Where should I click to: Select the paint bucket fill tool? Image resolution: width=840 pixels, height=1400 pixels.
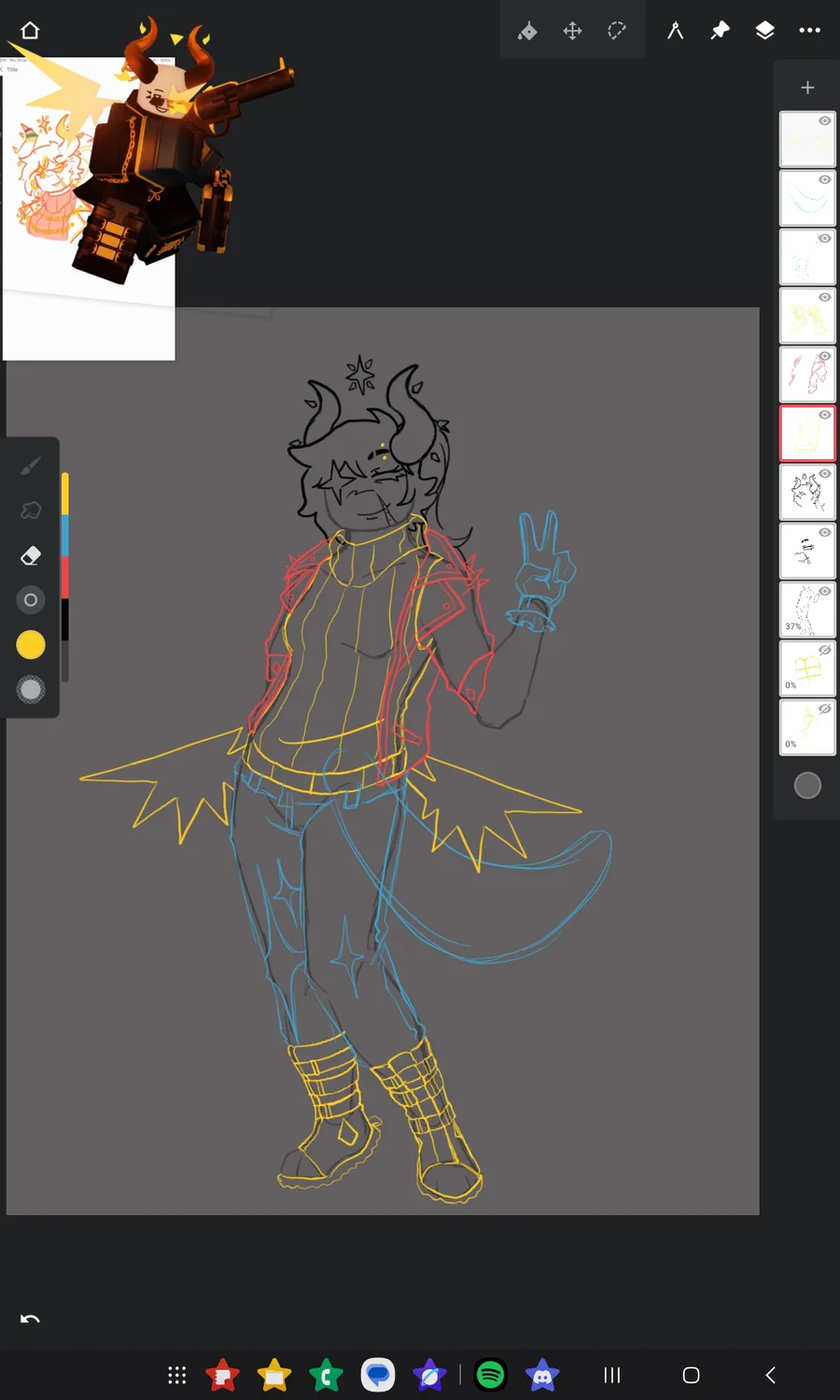point(527,31)
